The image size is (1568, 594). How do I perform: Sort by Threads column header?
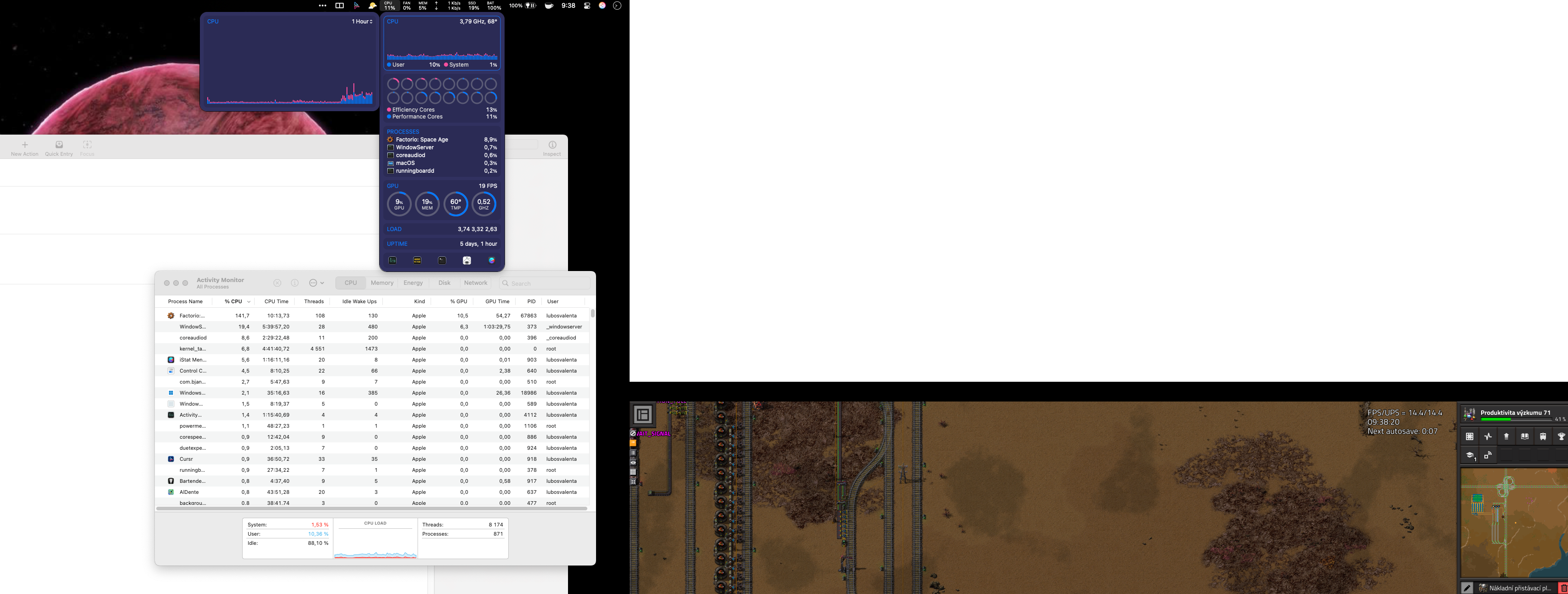(313, 302)
